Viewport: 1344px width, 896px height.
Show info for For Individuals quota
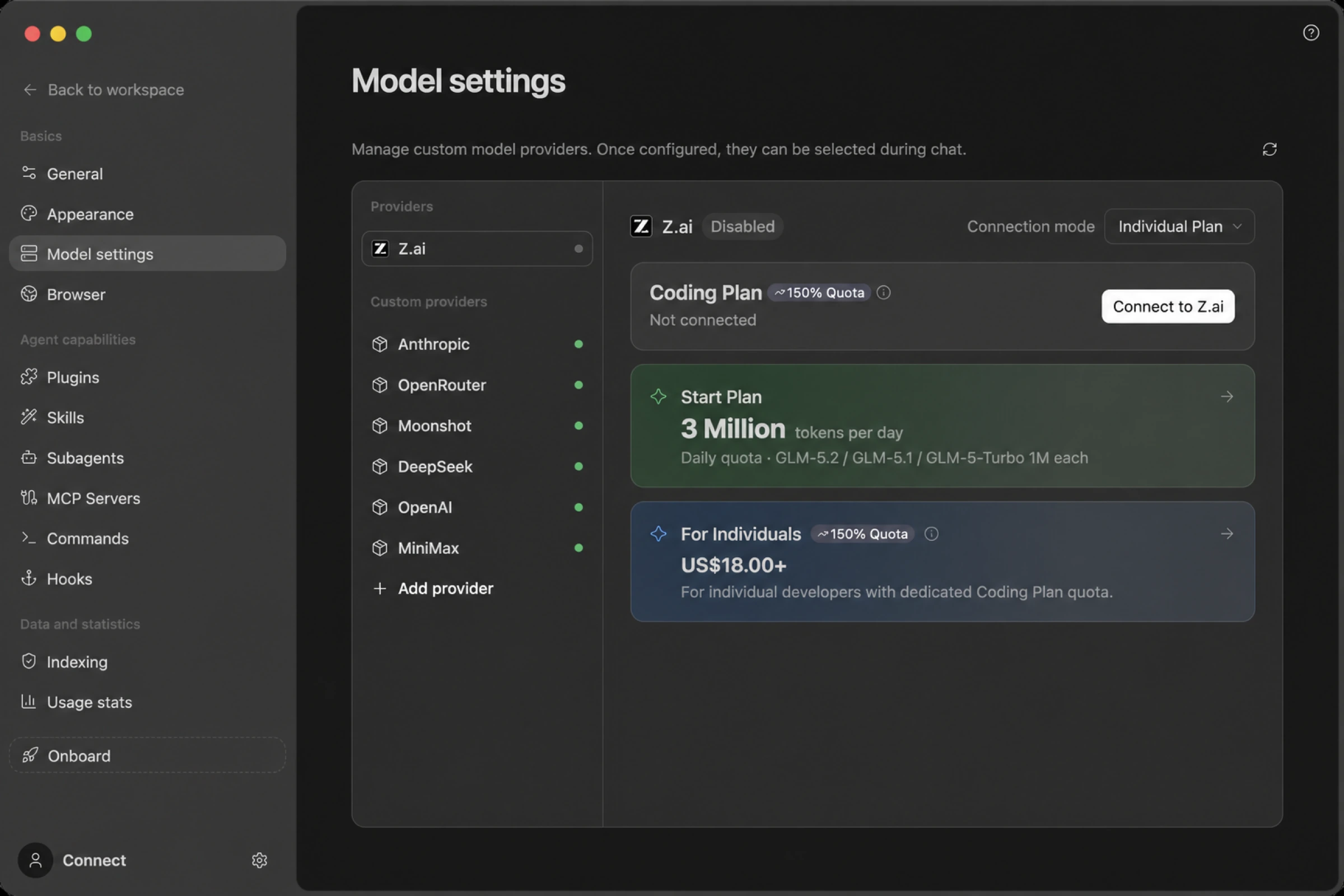click(931, 534)
